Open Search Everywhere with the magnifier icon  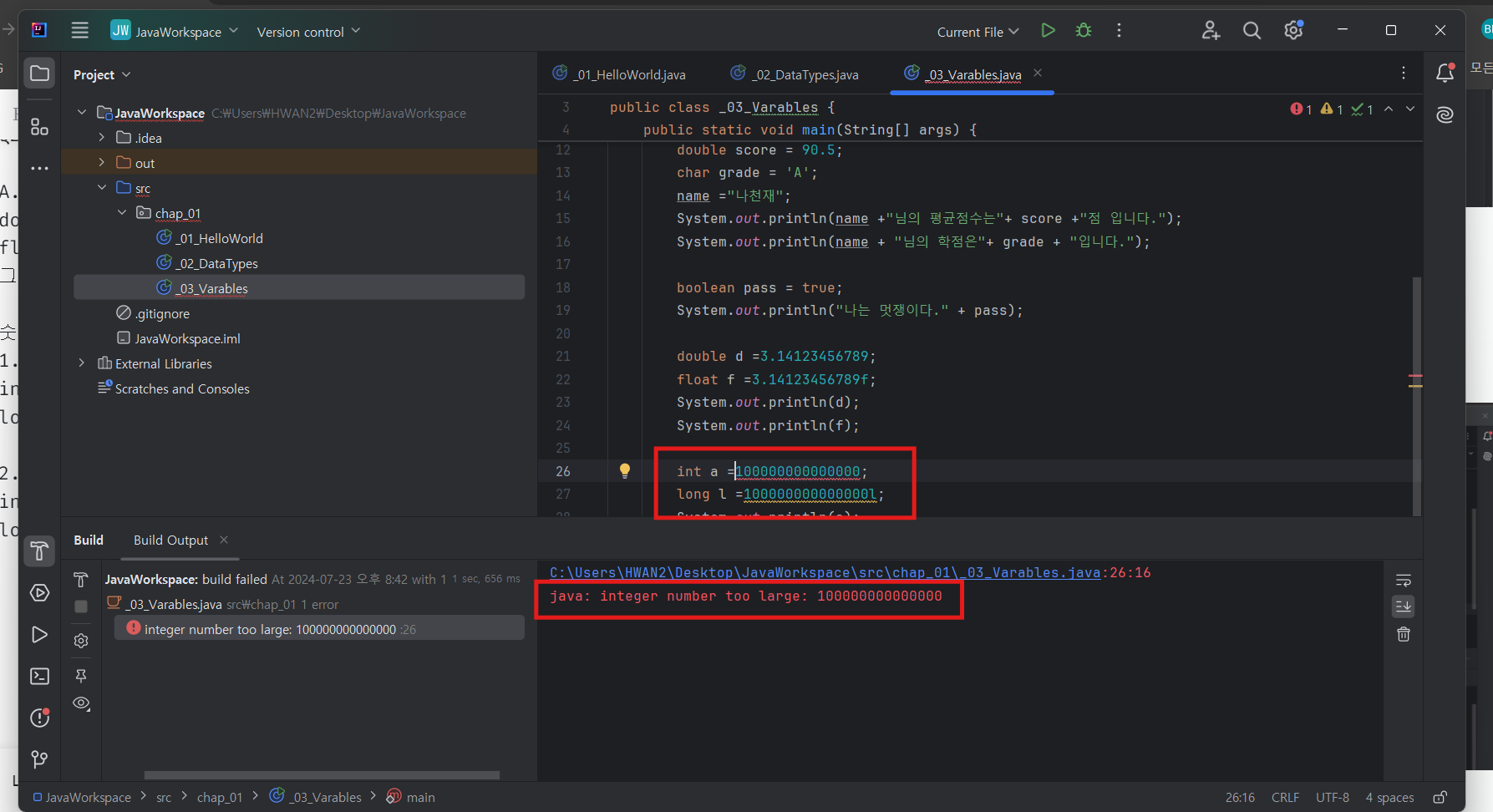click(x=1252, y=31)
